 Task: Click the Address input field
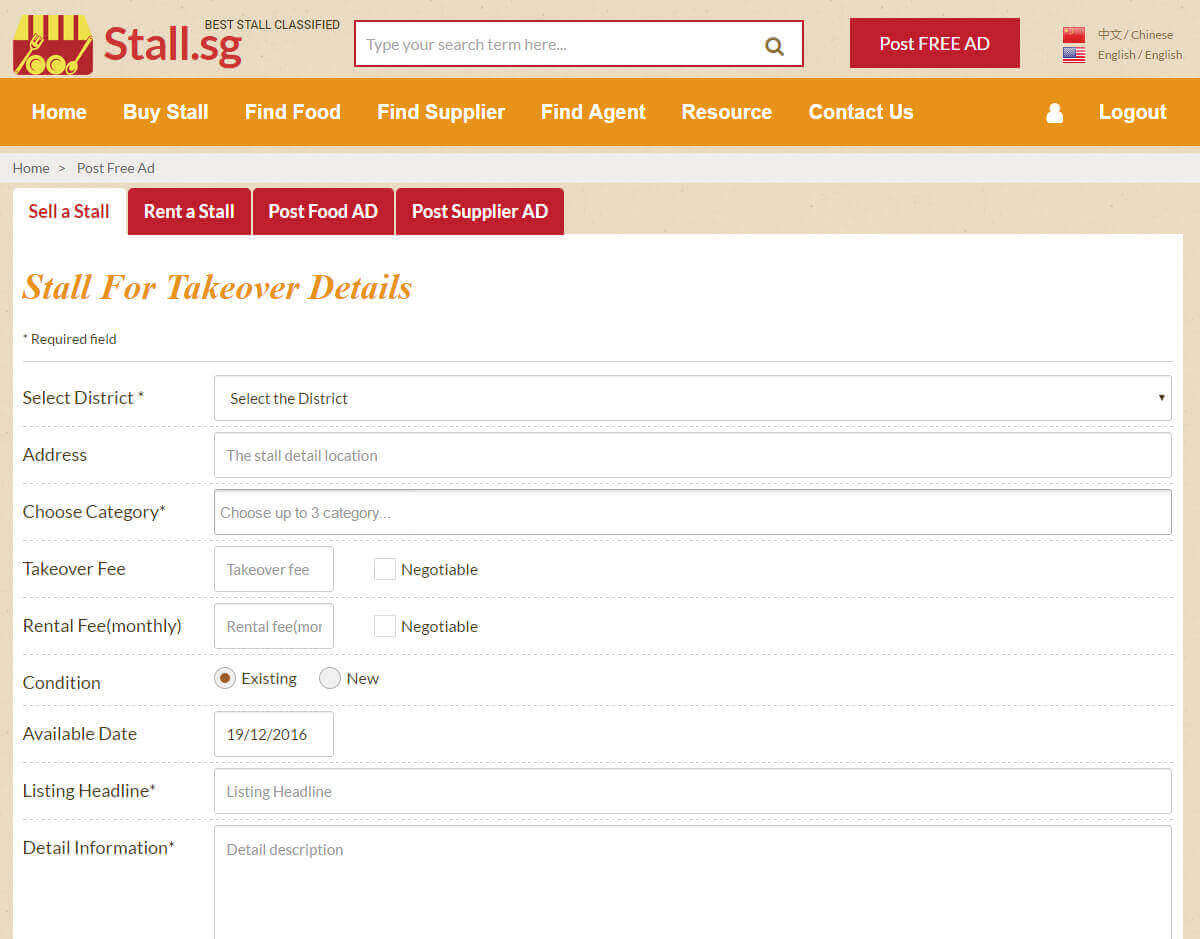[692, 455]
